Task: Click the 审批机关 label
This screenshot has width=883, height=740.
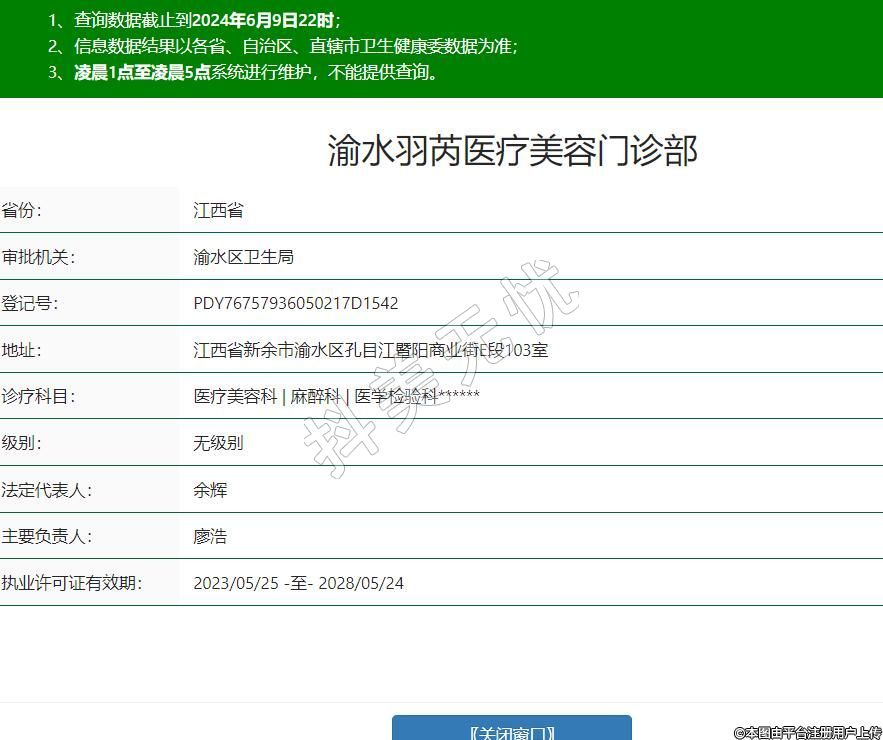Action: pos(38,257)
